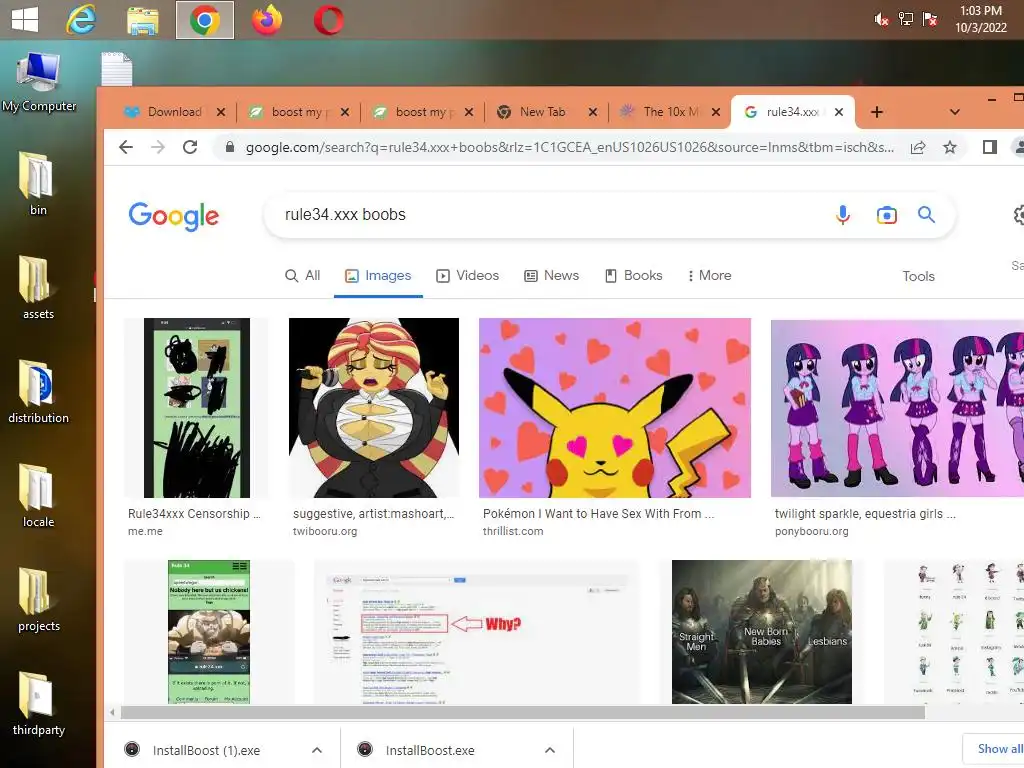
Task: Expand the More search categories
Action: [x=709, y=276]
